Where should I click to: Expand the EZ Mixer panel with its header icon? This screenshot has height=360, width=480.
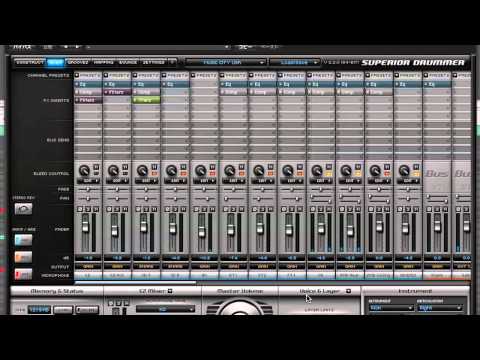tap(170, 291)
